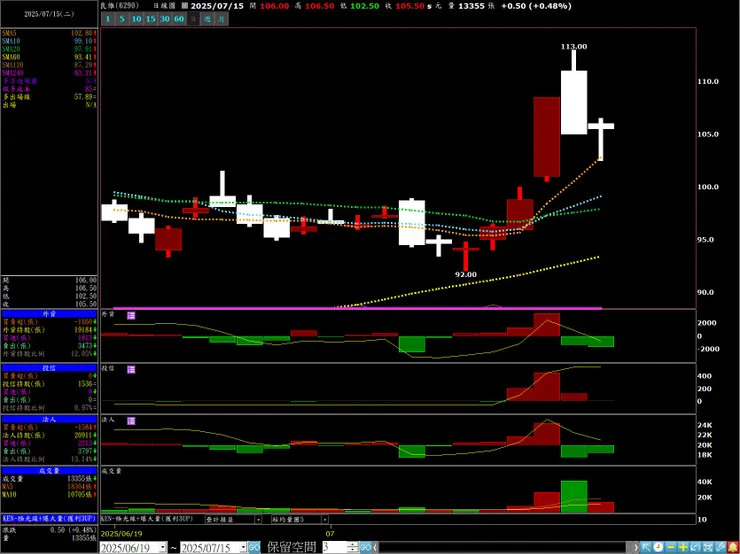The height and width of the screenshot is (554, 740).
Task: Click the volume 13355 text in top header
Action: [470, 6]
